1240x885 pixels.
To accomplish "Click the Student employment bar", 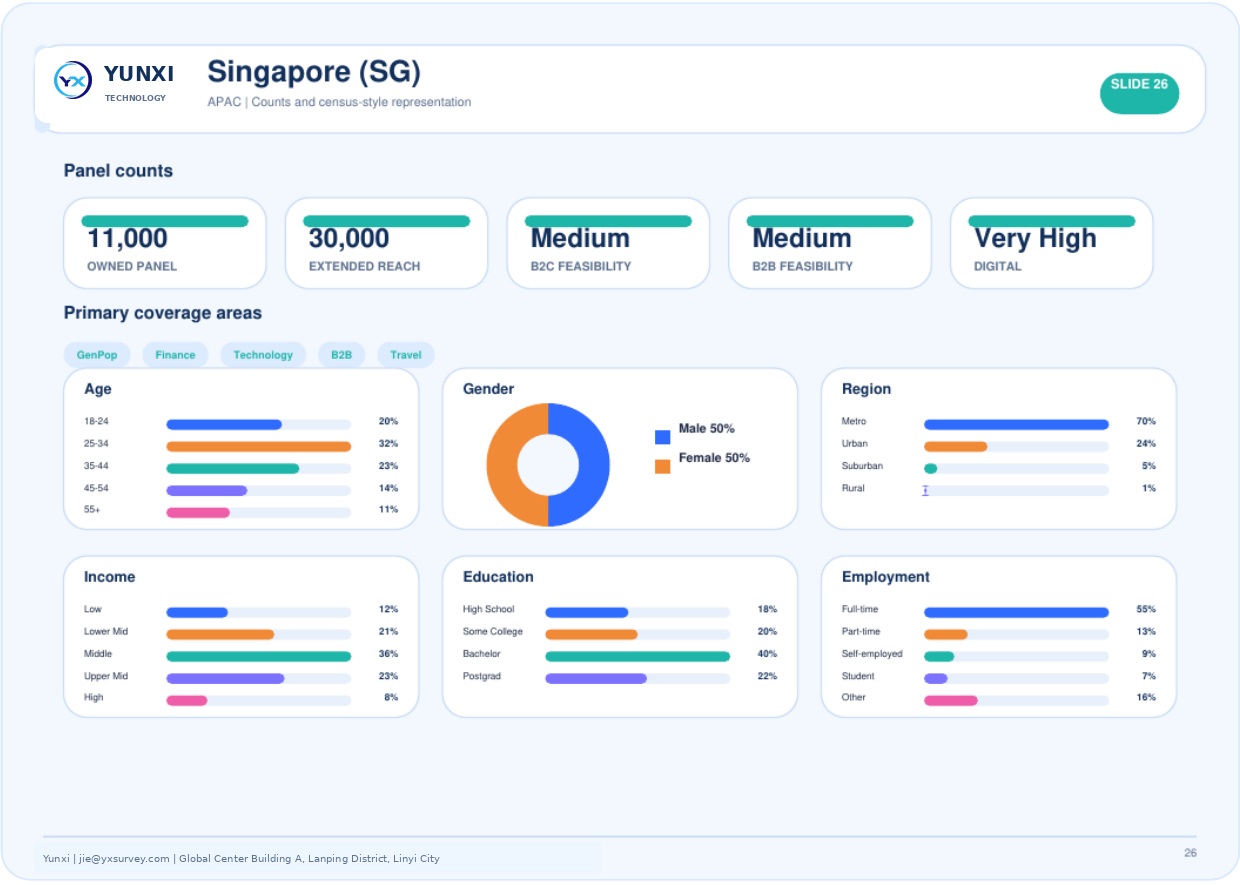I will pyautogui.click(x=936, y=679).
